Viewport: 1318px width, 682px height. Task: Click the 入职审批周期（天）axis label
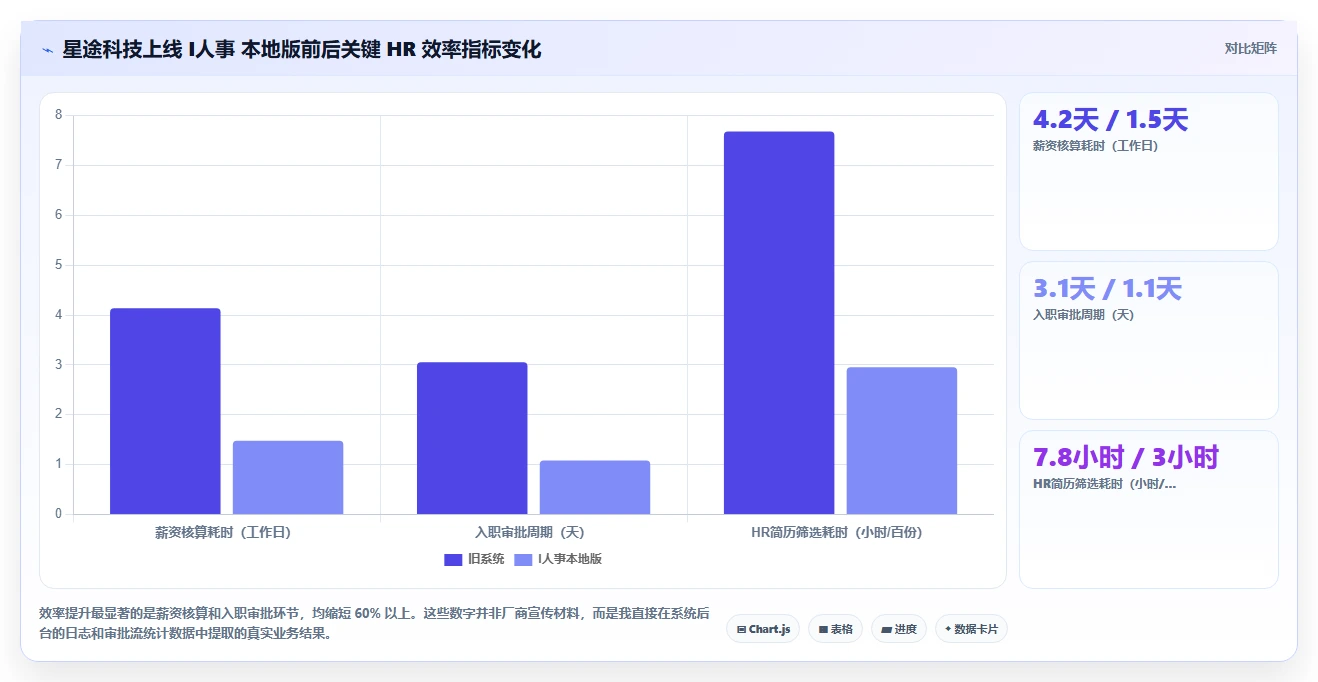tap(530, 533)
